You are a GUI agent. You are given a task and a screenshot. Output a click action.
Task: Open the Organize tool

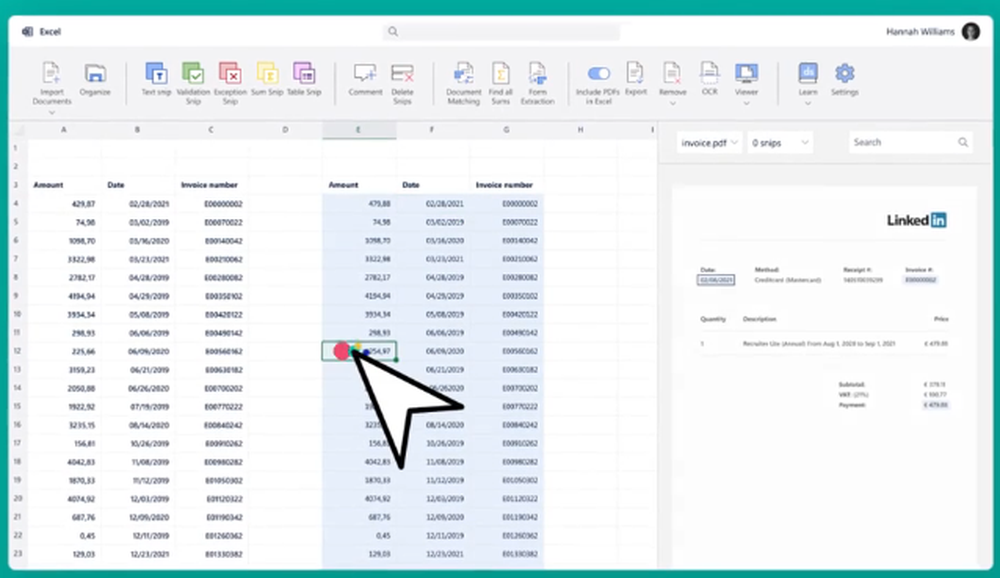click(95, 73)
